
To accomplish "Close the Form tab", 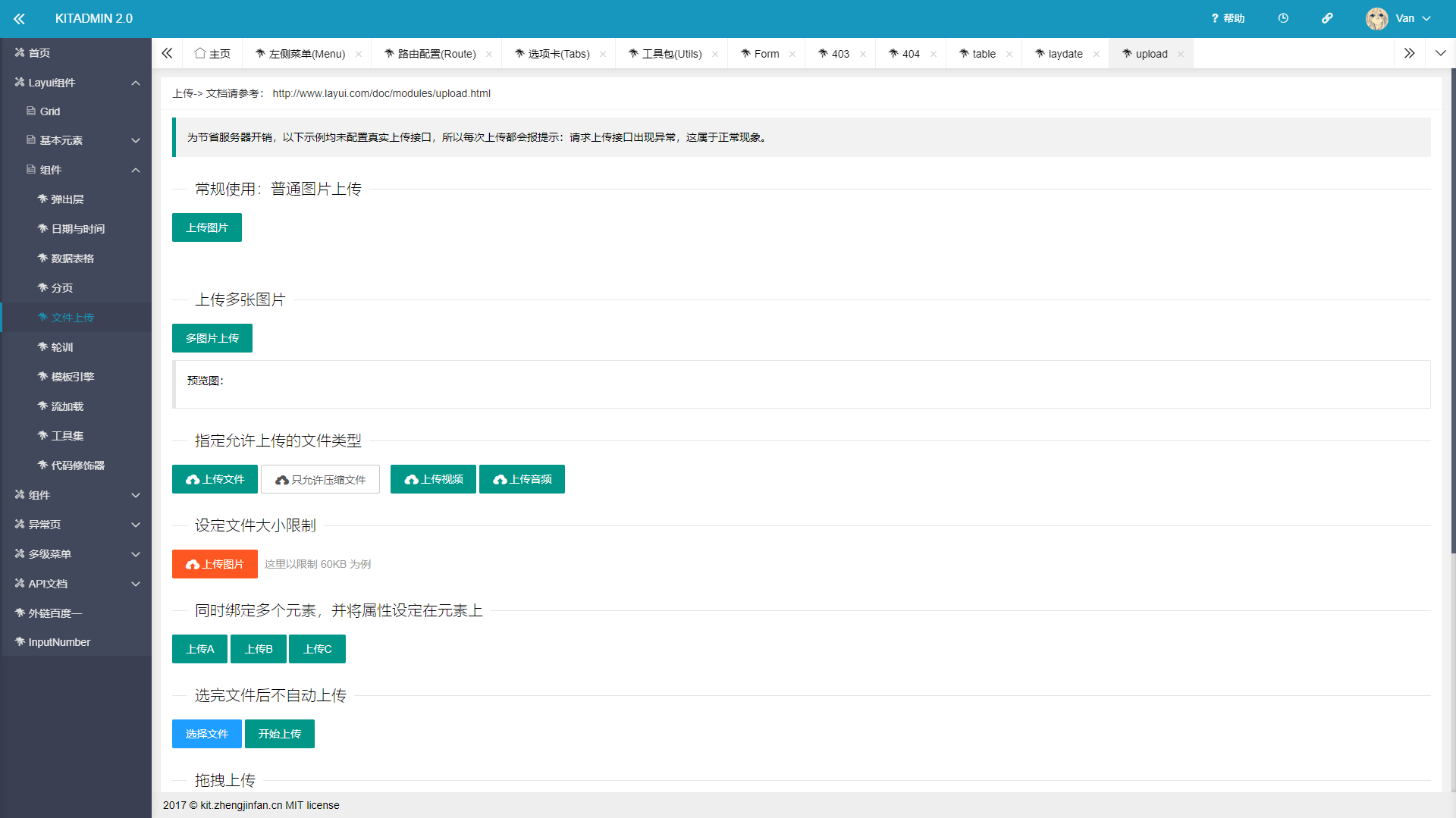I will pos(792,54).
